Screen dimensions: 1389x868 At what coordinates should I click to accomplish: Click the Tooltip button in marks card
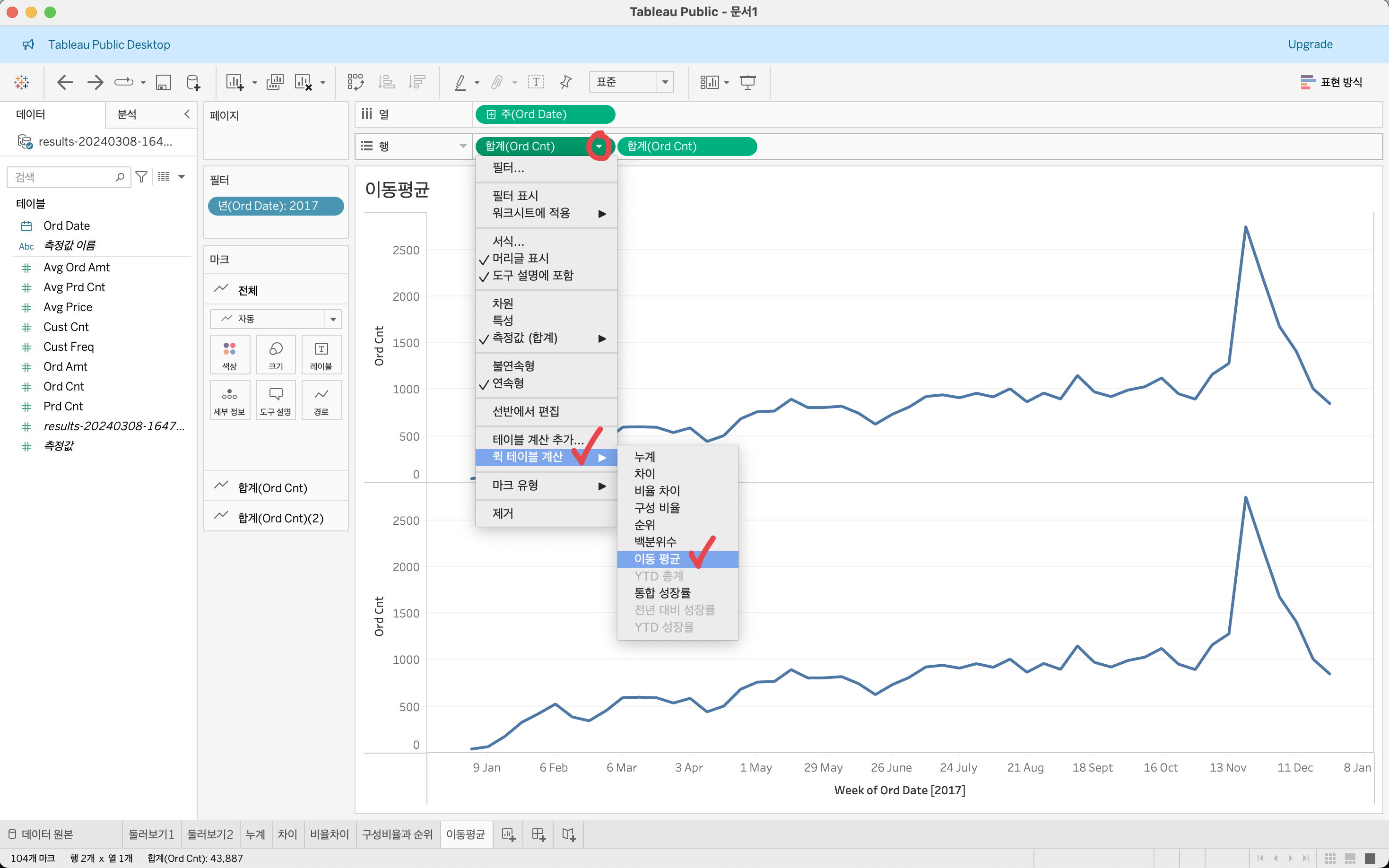point(276,400)
